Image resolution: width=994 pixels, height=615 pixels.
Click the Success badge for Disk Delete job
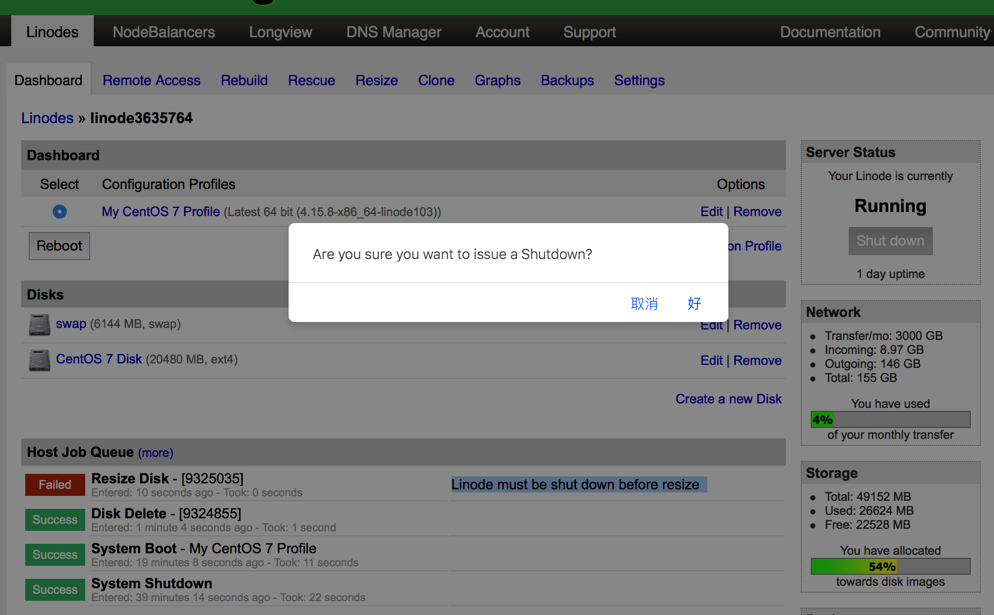point(55,519)
